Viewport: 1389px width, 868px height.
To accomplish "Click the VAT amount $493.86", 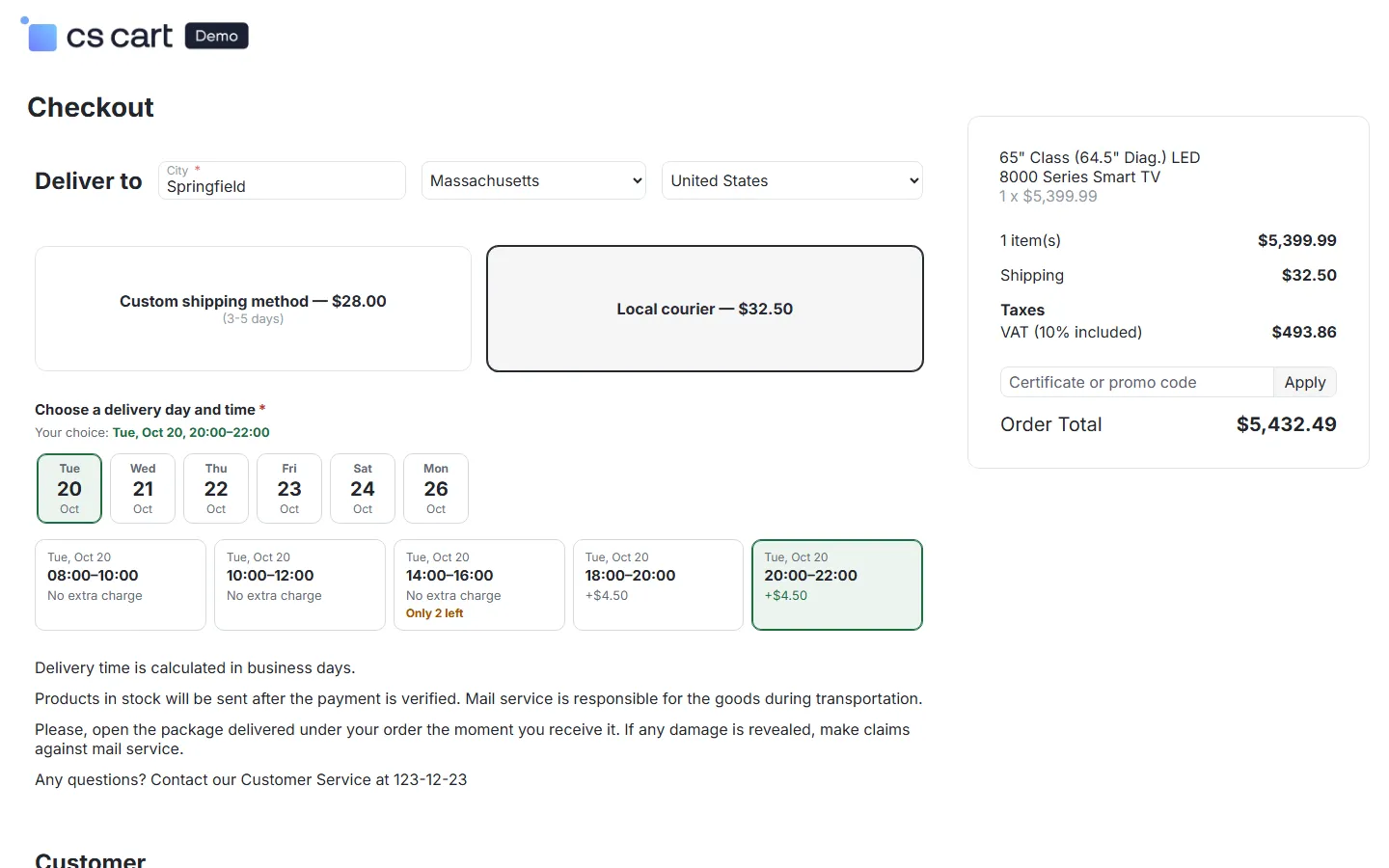I will (x=1304, y=332).
